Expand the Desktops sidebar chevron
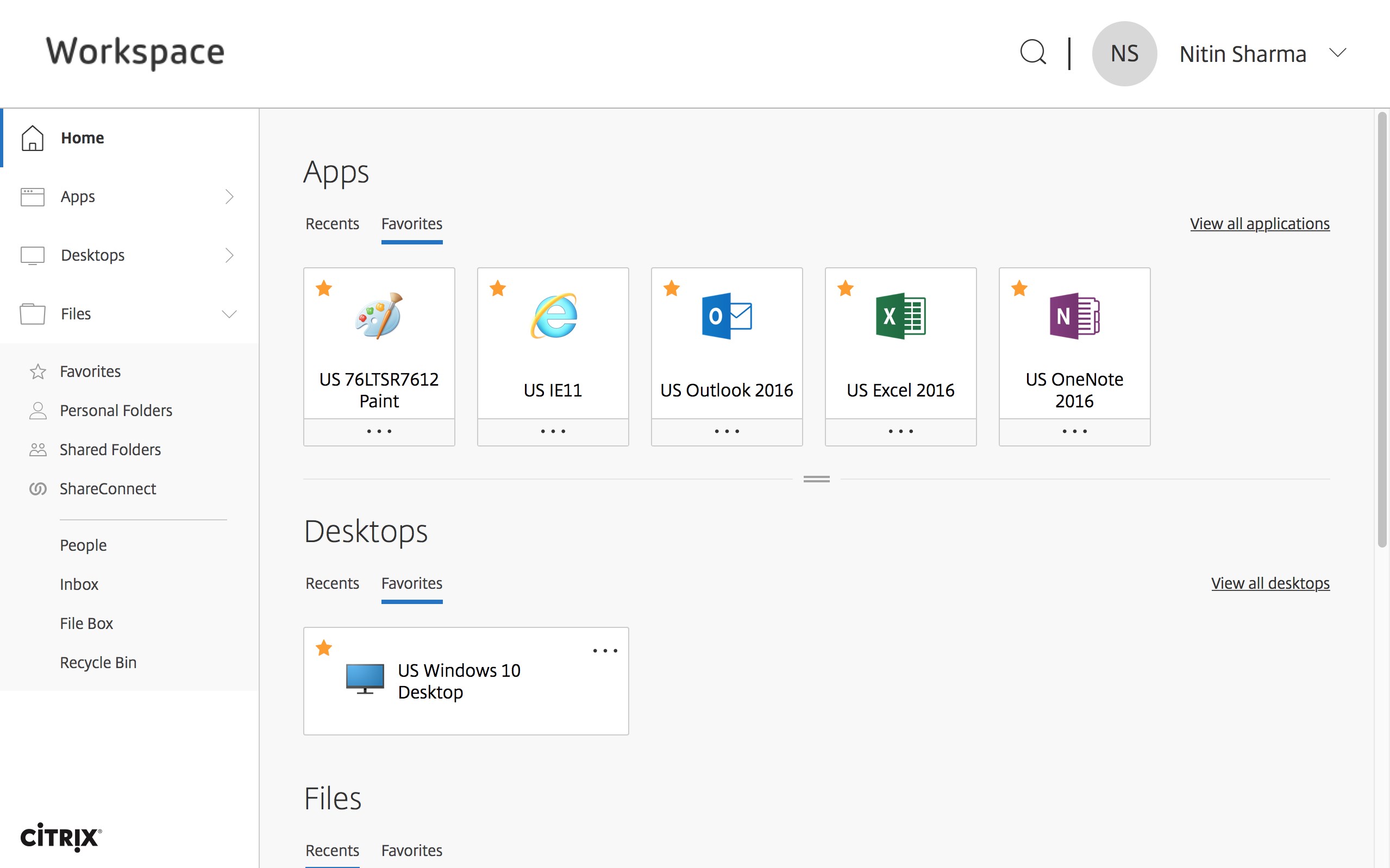The image size is (1390, 868). click(x=229, y=255)
